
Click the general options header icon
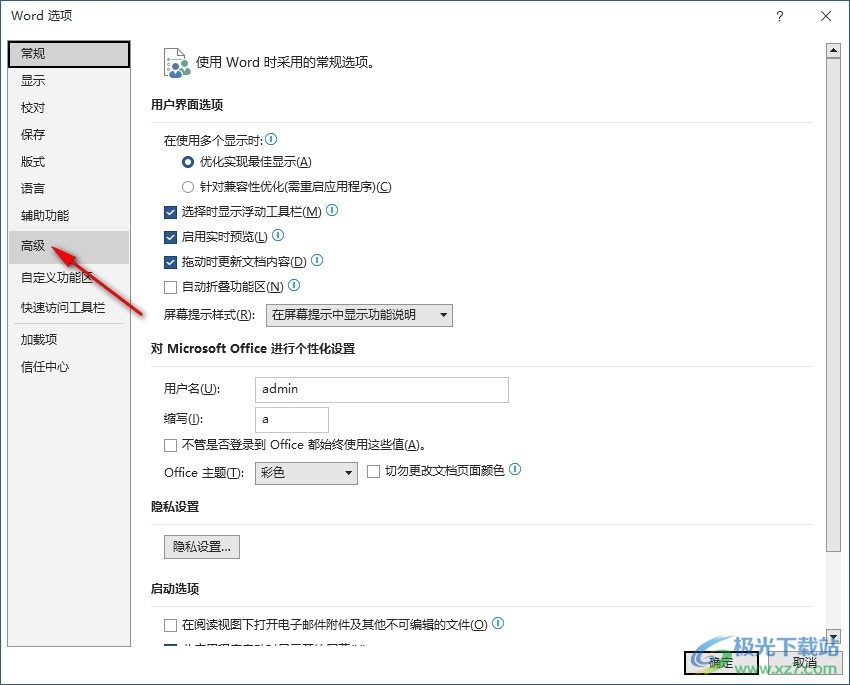(x=177, y=63)
